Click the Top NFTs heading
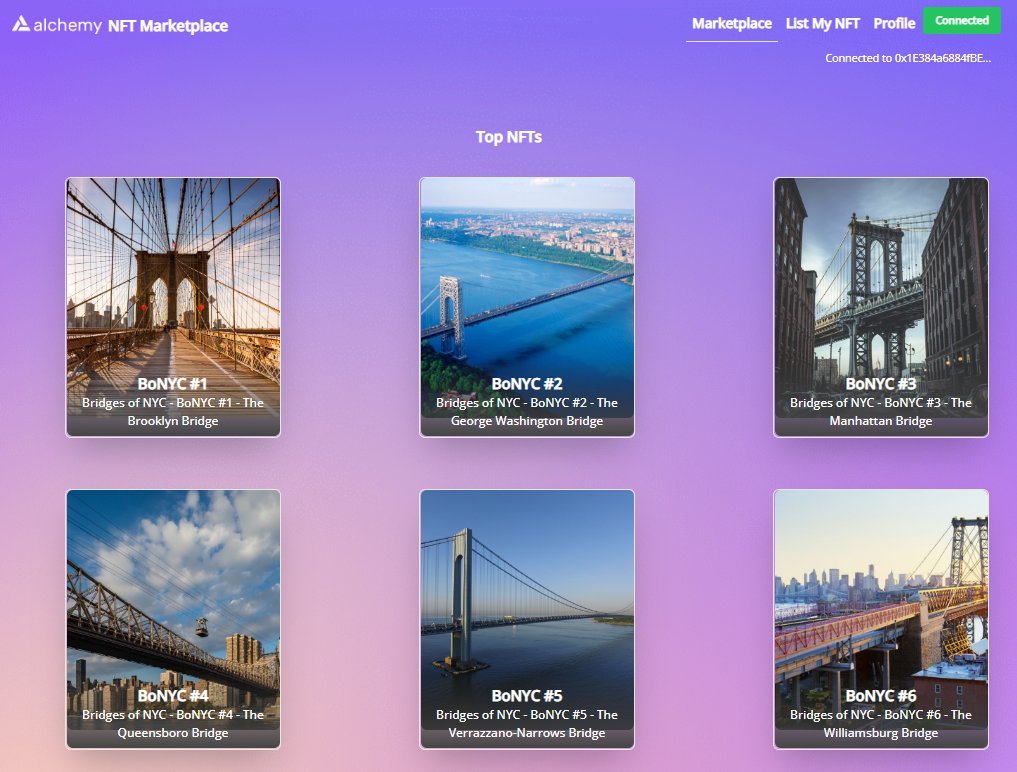1017x772 pixels. (509, 137)
